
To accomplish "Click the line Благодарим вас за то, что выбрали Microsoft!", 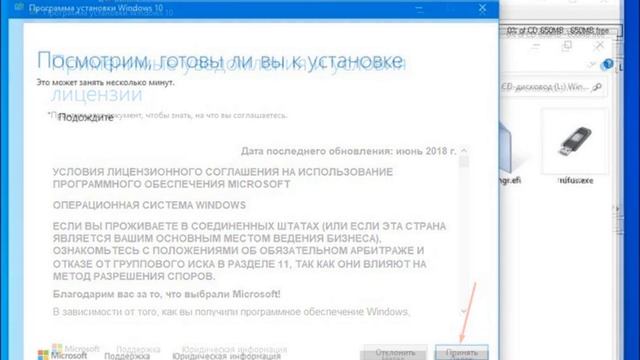I will coord(167,294).
